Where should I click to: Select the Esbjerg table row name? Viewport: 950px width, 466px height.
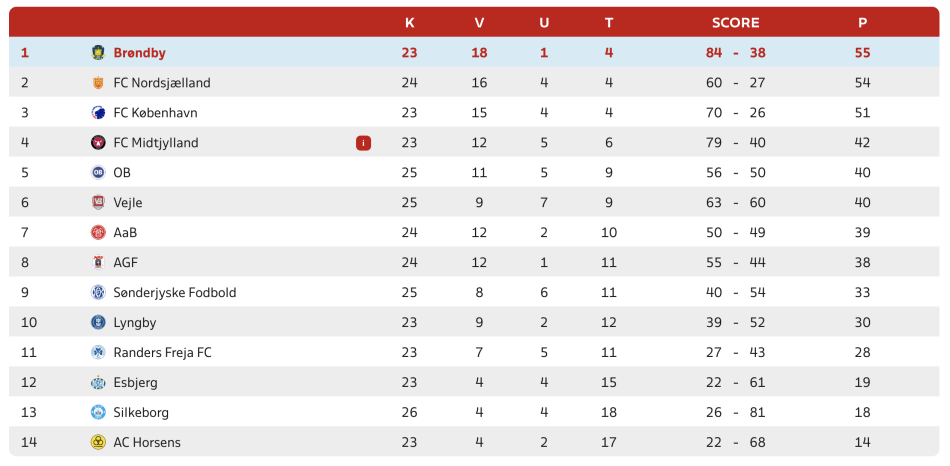pyautogui.click(x=136, y=382)
